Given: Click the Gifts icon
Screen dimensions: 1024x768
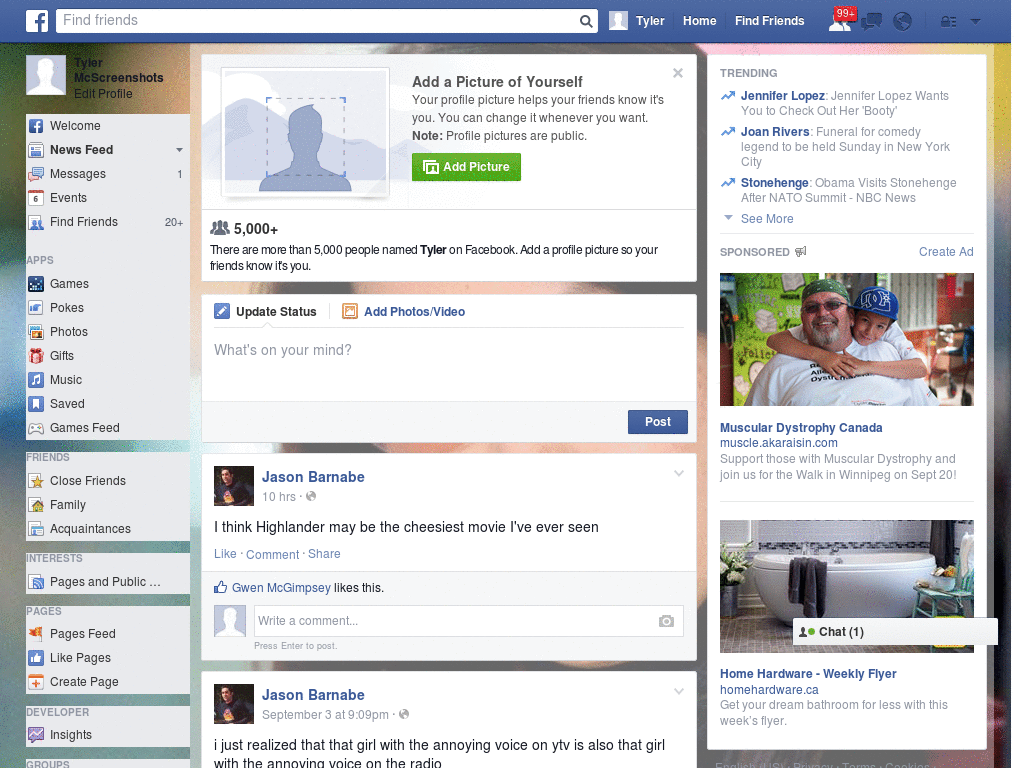Looking at the screenshot, I should pos(36,356).
